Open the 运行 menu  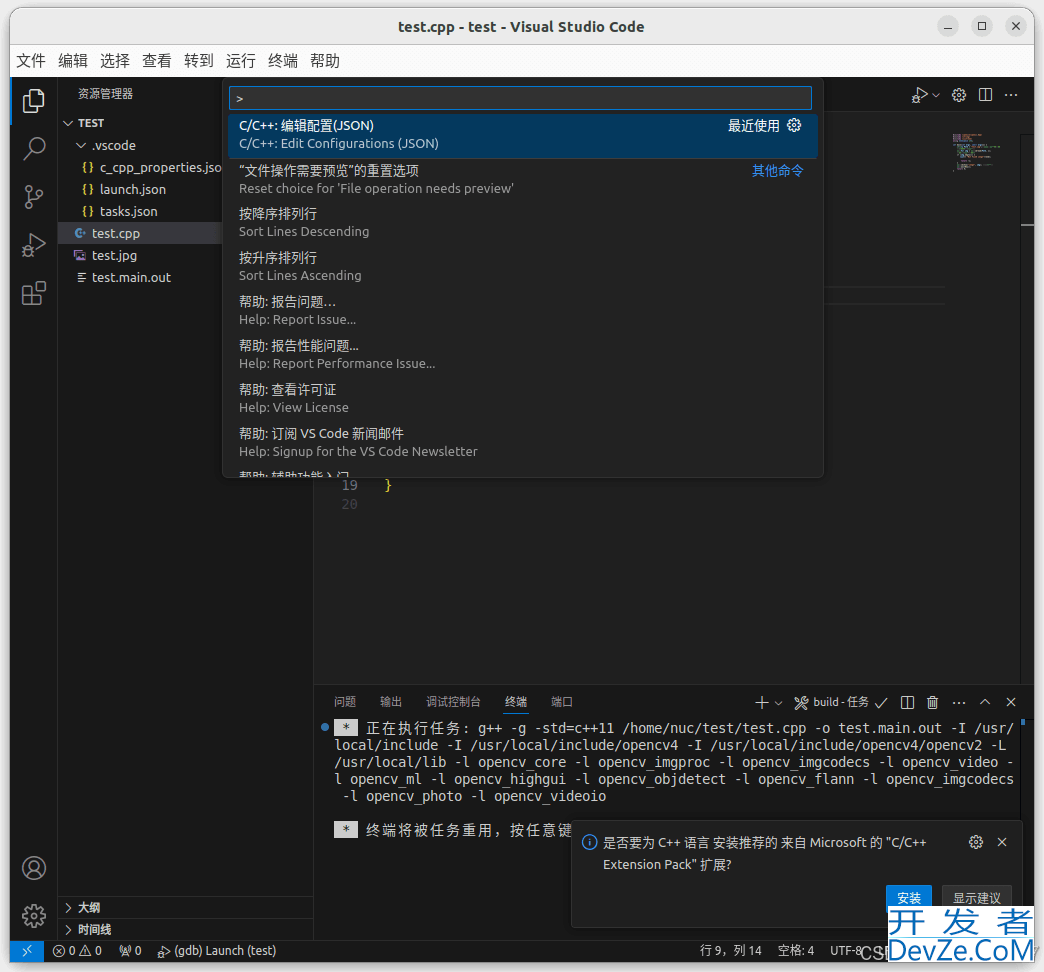[x=240, y=61]
